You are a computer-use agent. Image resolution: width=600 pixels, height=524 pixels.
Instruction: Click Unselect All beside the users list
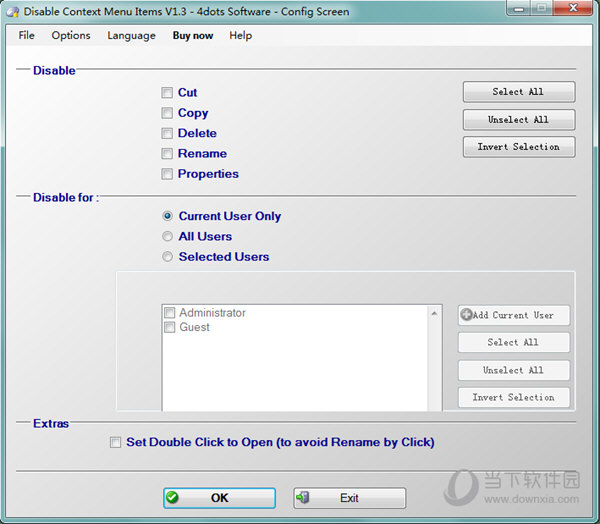(x=514, y=370)
